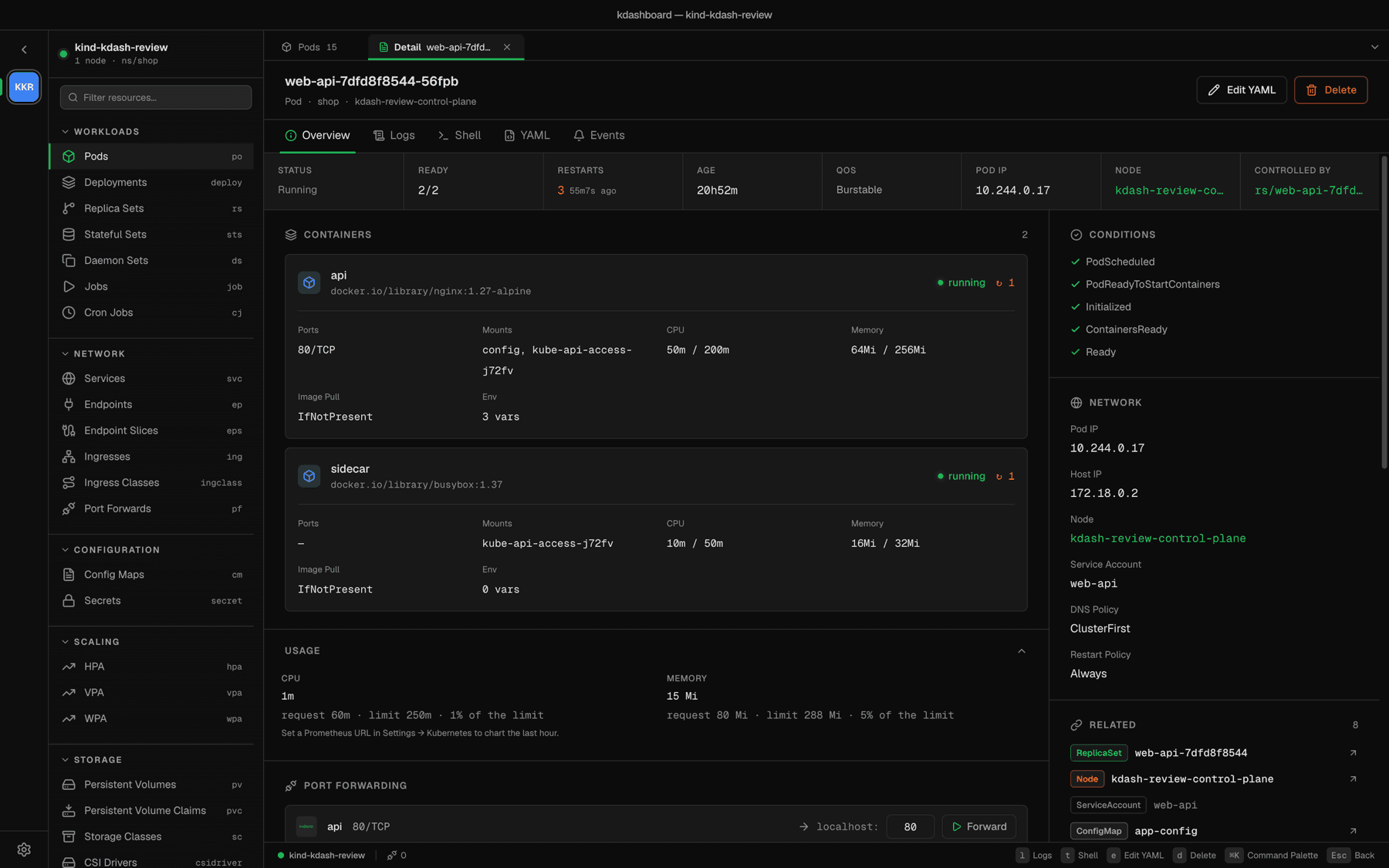Click the Daemon Sets icon
The image size is (1389, 868).
(69, 261)
